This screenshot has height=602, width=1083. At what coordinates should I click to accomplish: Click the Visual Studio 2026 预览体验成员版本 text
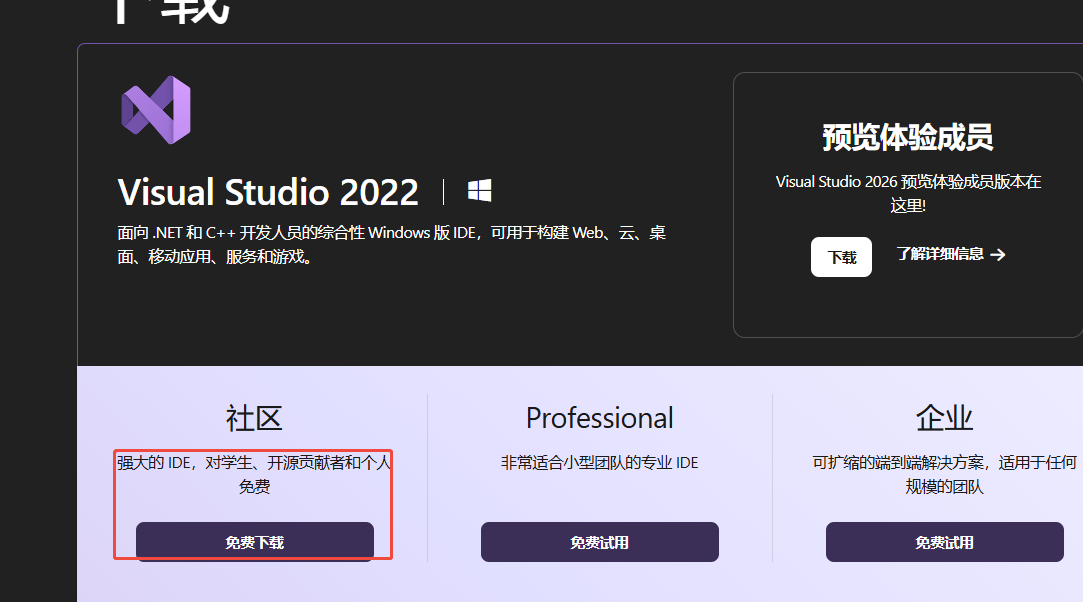click(908, 193)
